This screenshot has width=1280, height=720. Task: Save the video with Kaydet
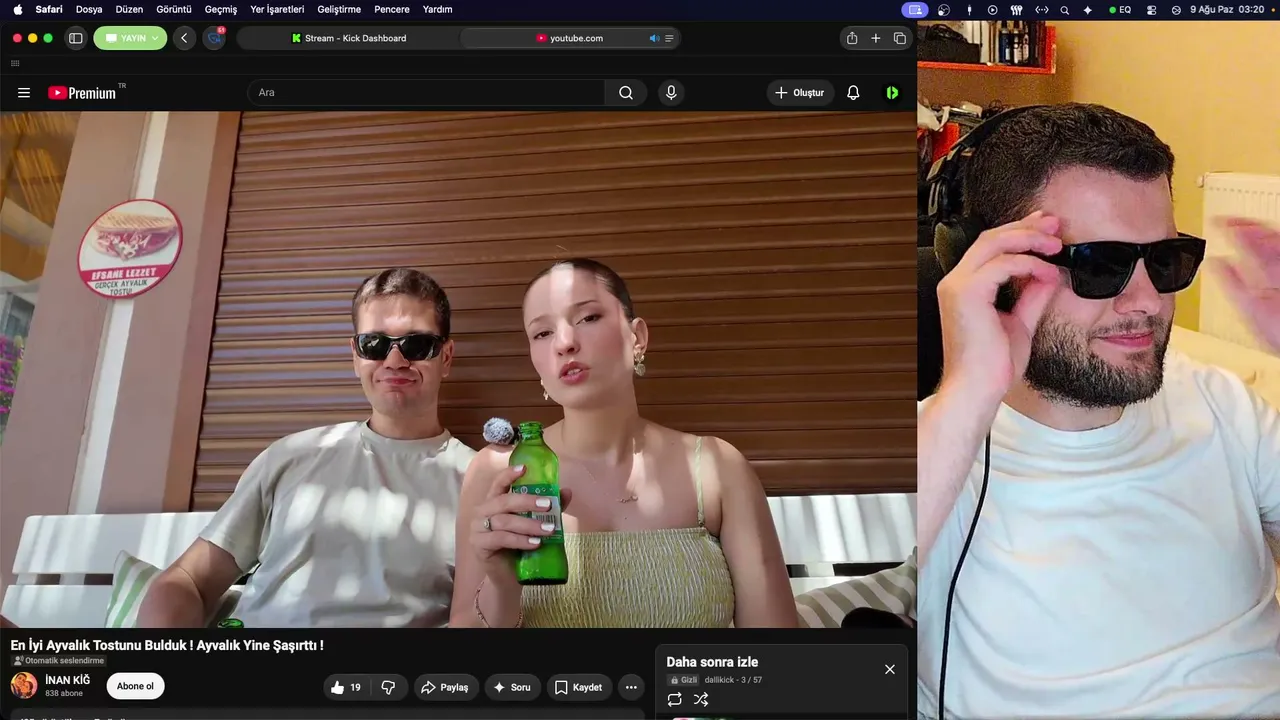[579, 687]
